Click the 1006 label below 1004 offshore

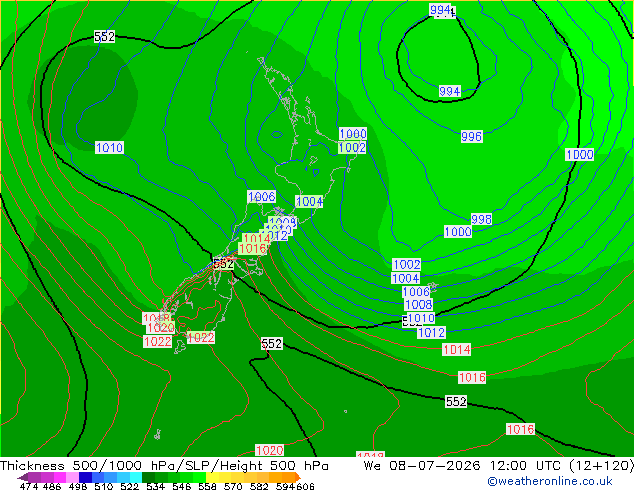coord(416,291)
